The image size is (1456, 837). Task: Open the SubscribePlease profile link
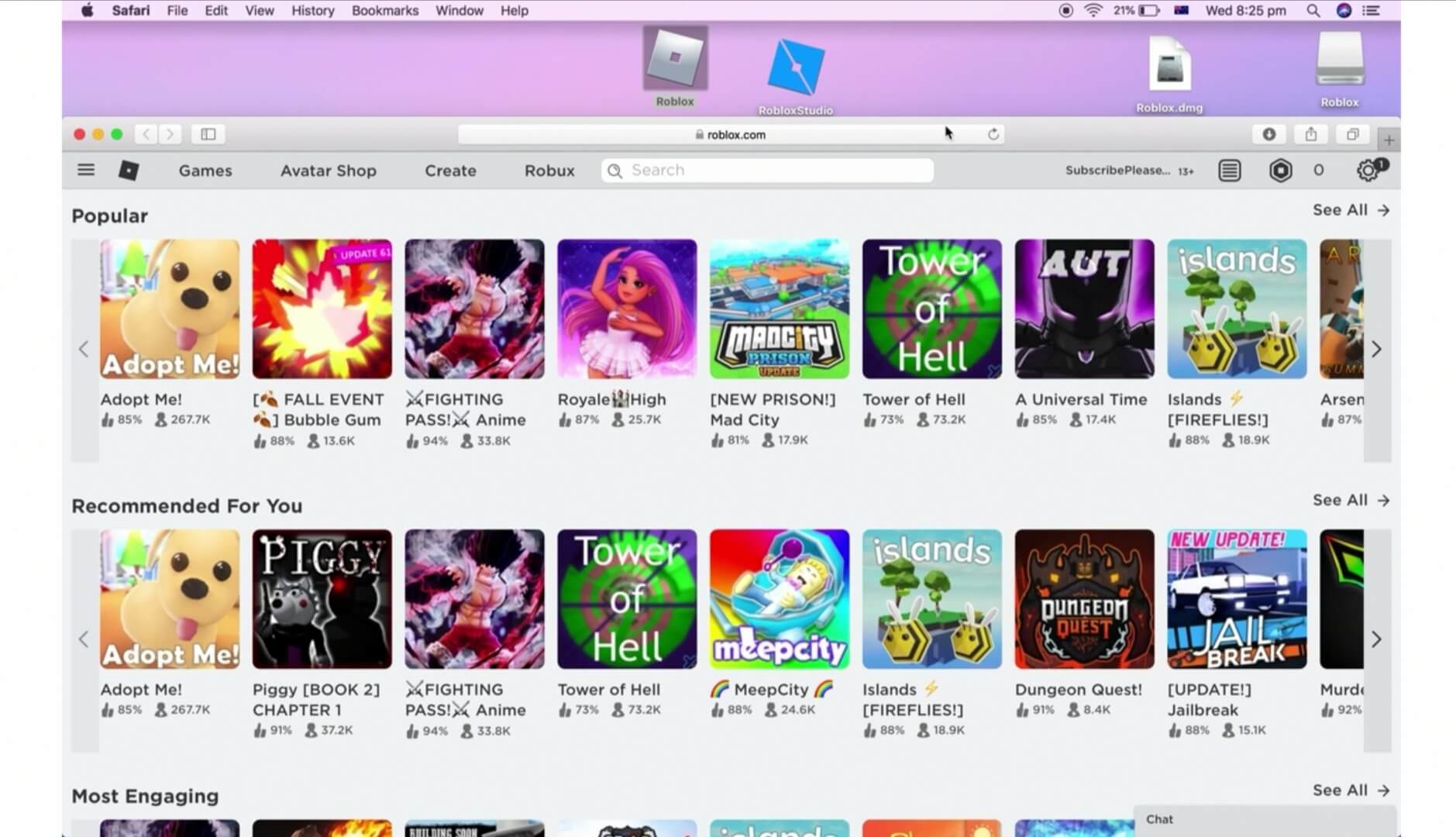[1117, 170]
